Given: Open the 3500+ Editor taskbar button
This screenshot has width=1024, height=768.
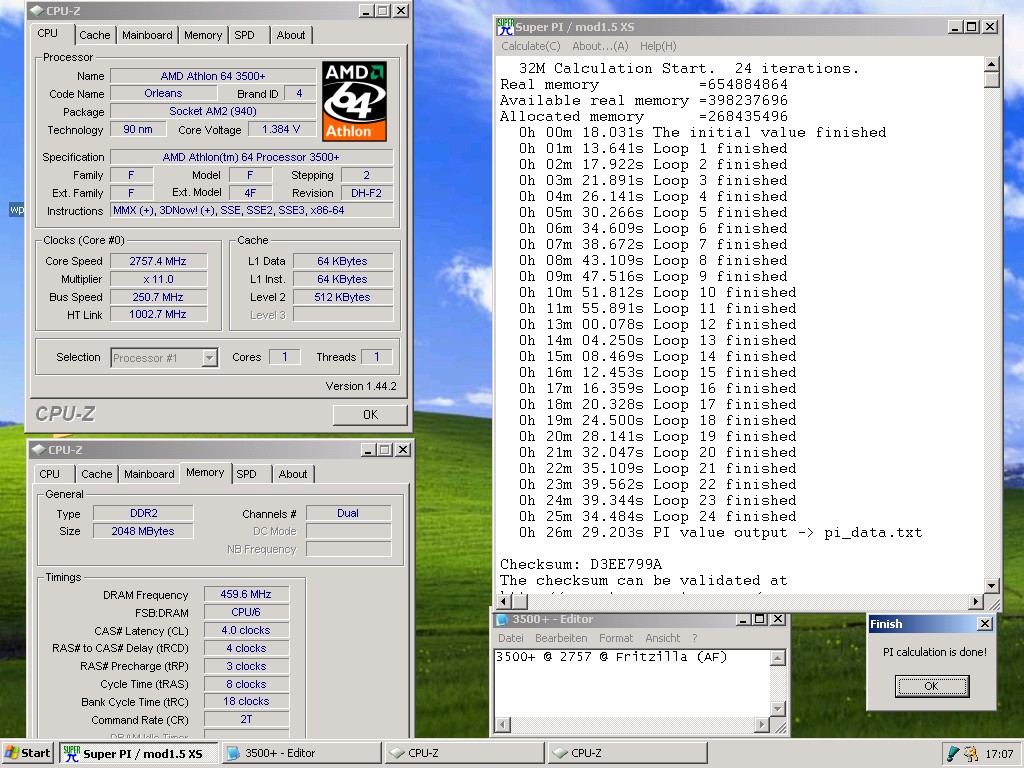Looking at the screenshot, I should point(300,753).
